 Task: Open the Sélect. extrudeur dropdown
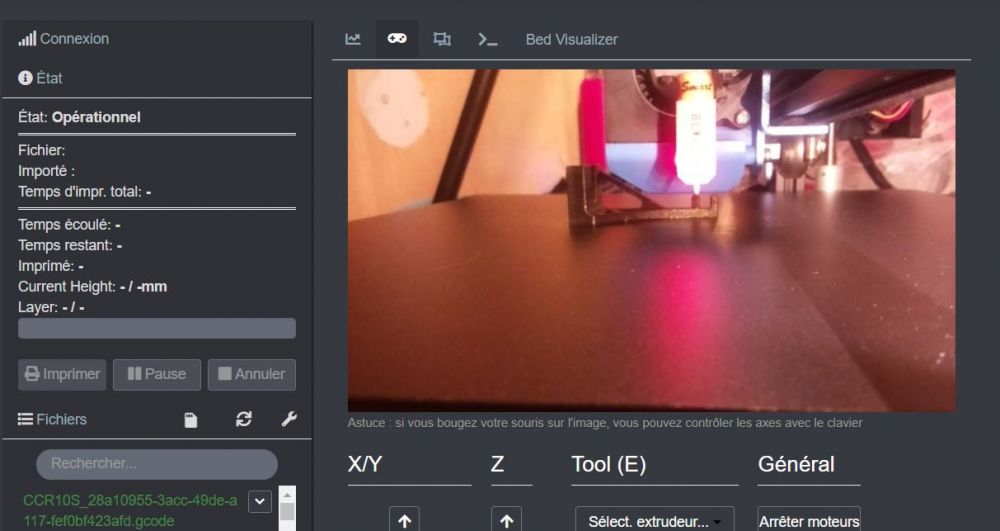(x=654, y=520)
